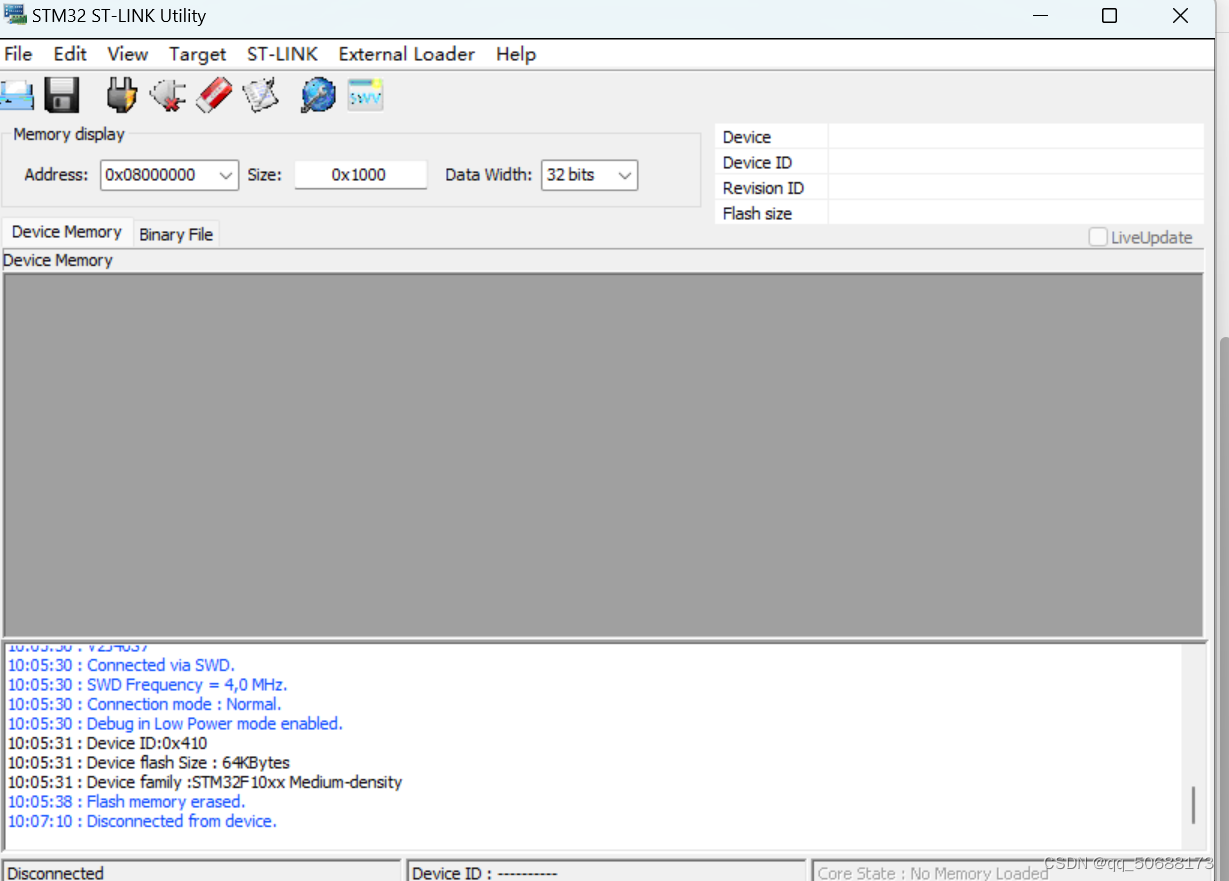The width and height of the screenshot is (1229, 881).
Task: Enable the LiveUpdate checkbox
Action: (x=1097, y=236)
